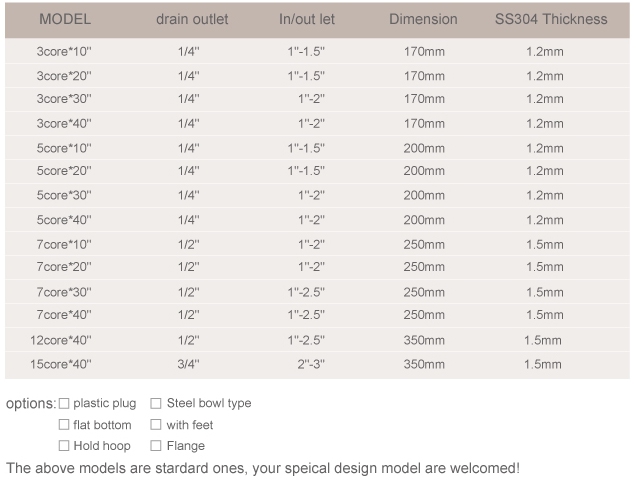Click the In/out let column header
The image size is (636, 487).
pos(307,19)
